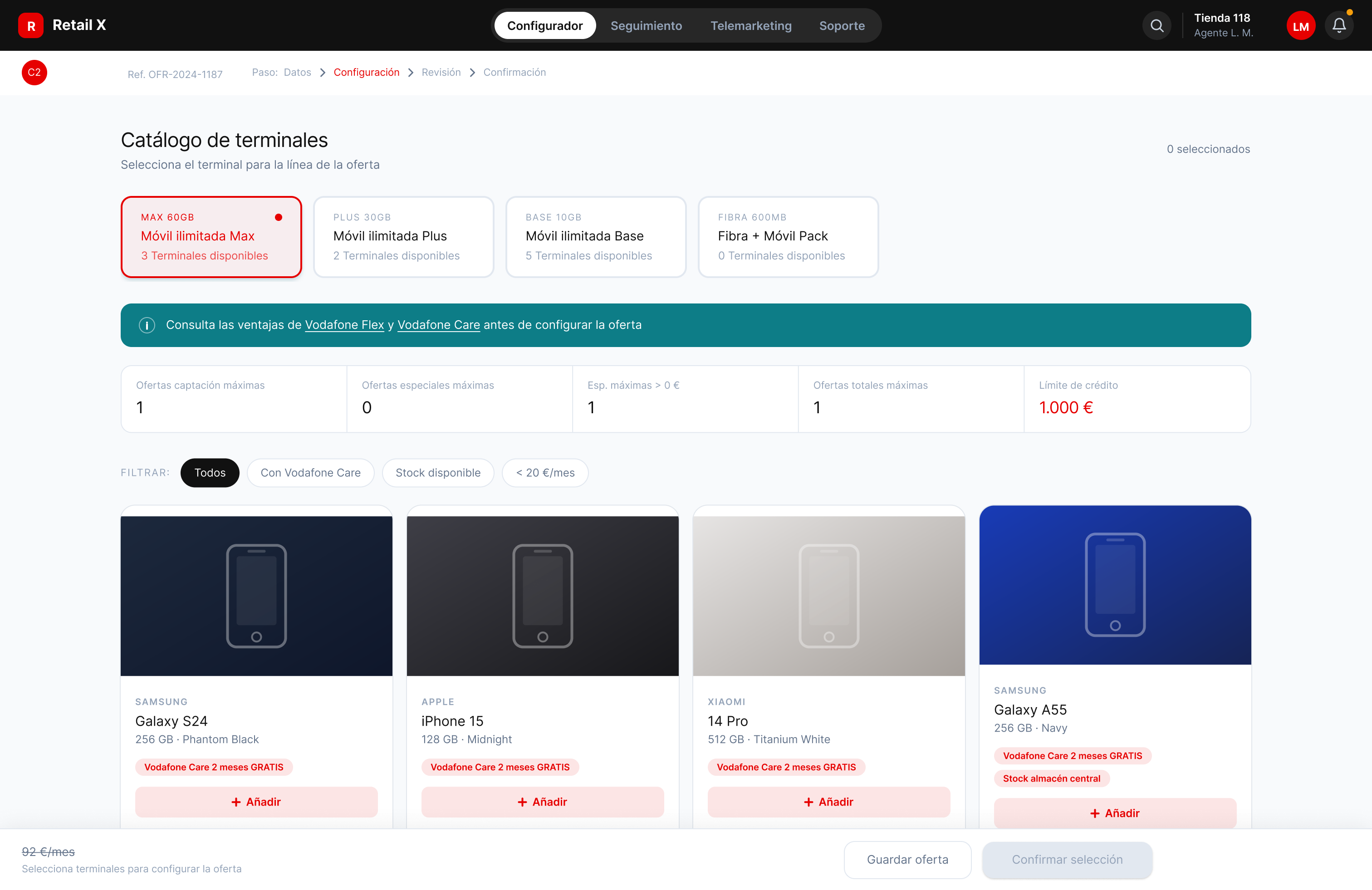Click the Tienda 118 store label
Image resolution: width=1372 pixels, height=890 pixels.
click(1221, 18)
